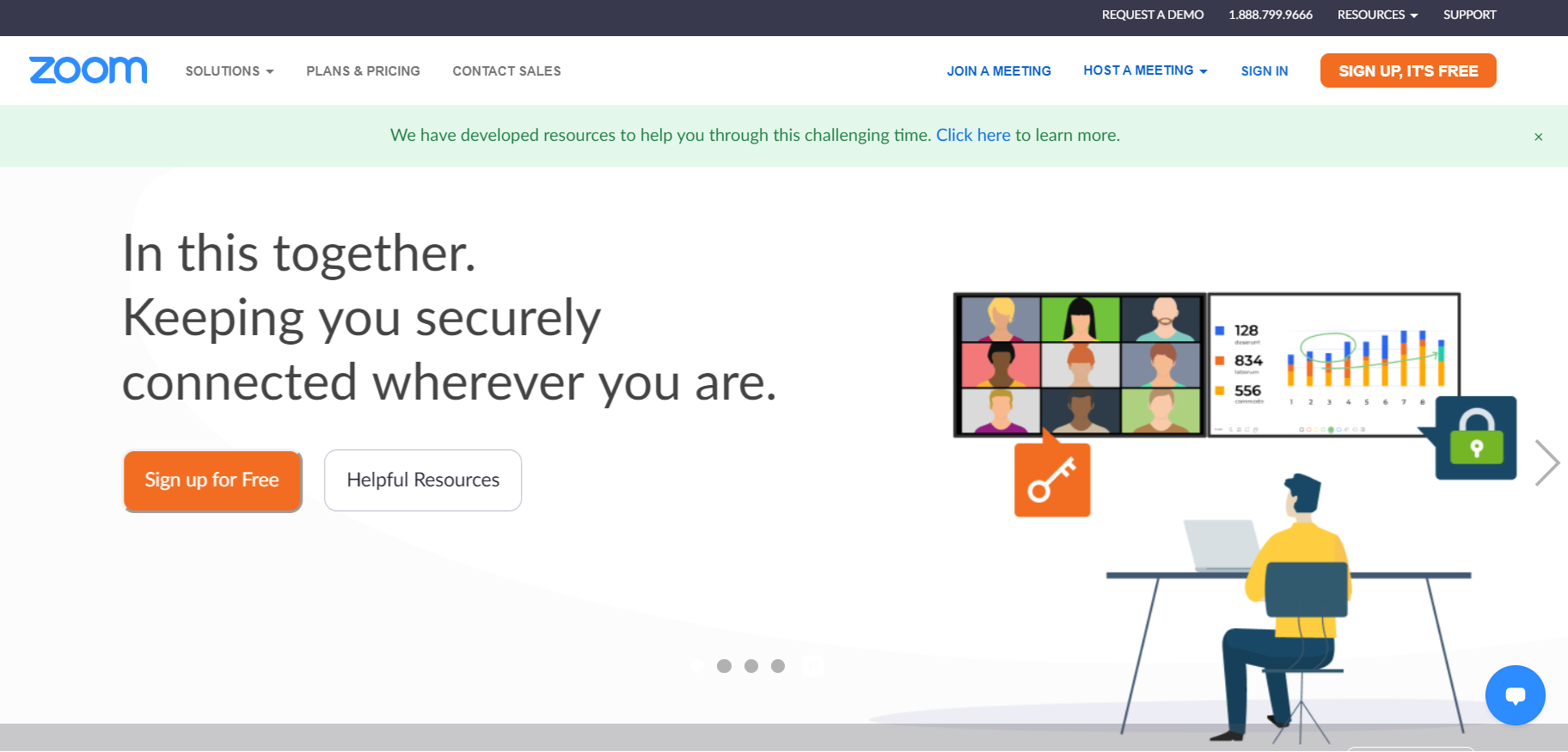The height and width of the screenshot is (752, 1568).
Task: Click the bar chart screen illustration
Action: point(1334,364)
